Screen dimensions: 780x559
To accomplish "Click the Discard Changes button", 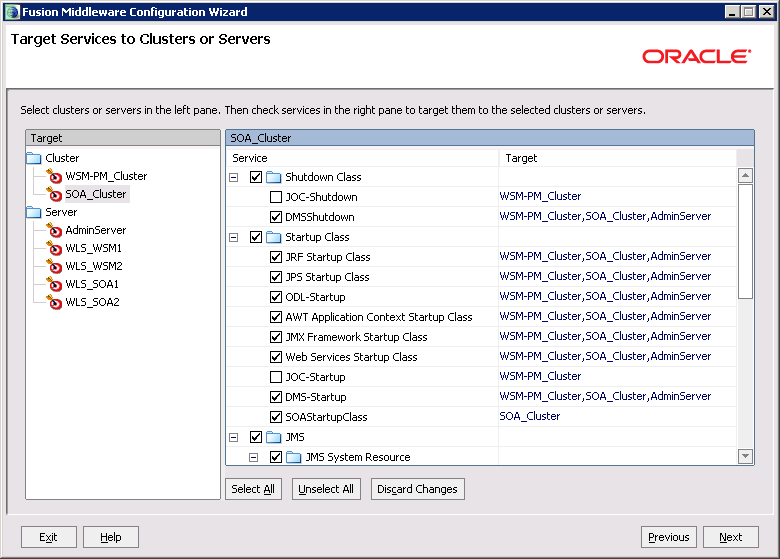I will 417,489.
